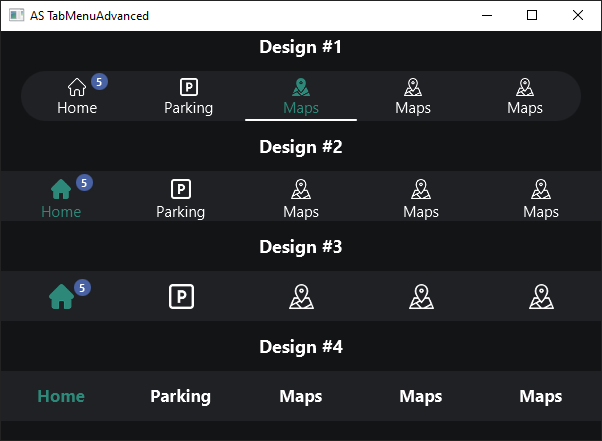602x441 pixels.
Task: Switch to Parking tab label in Design #1
Action: point(188,108)
